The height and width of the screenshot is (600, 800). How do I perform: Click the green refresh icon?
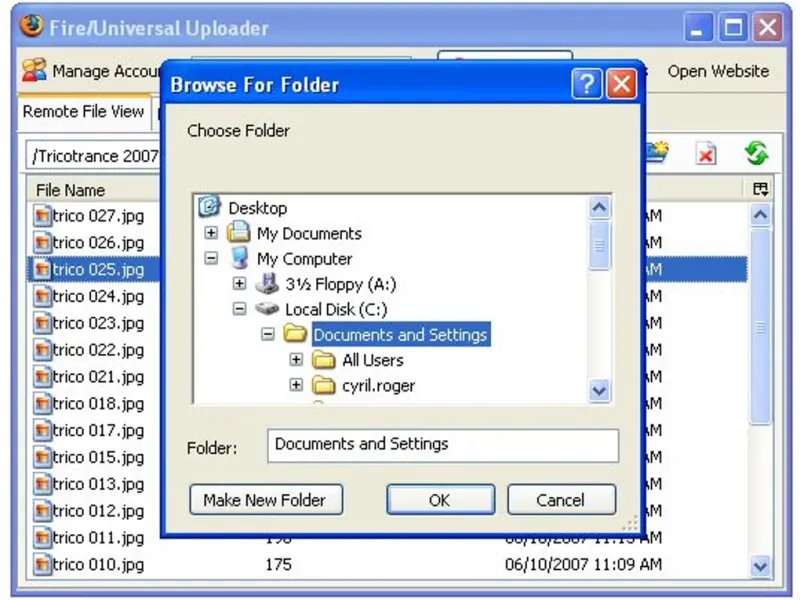coord(756,153)
